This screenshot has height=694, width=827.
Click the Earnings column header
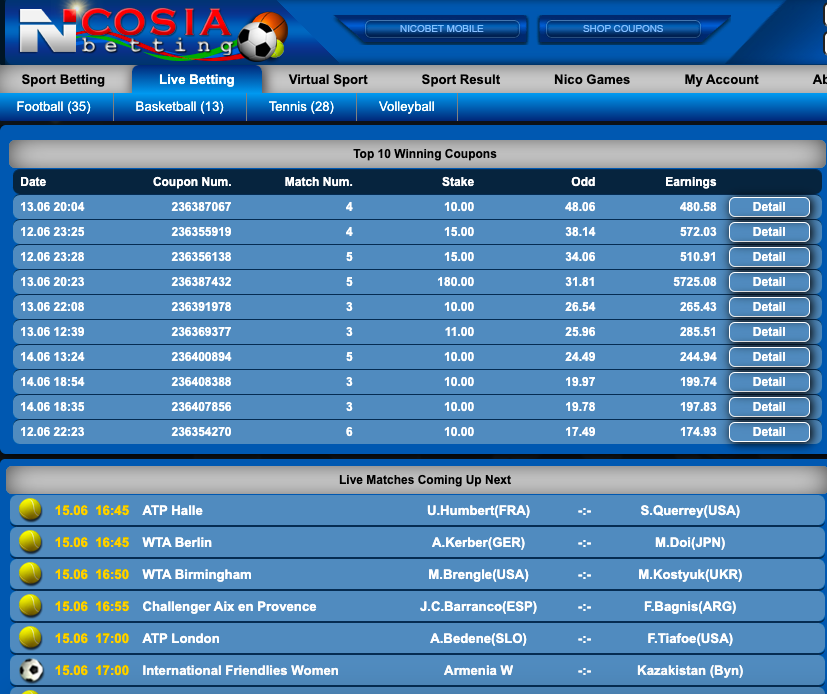pyautogui.click(x=690, y=182)
